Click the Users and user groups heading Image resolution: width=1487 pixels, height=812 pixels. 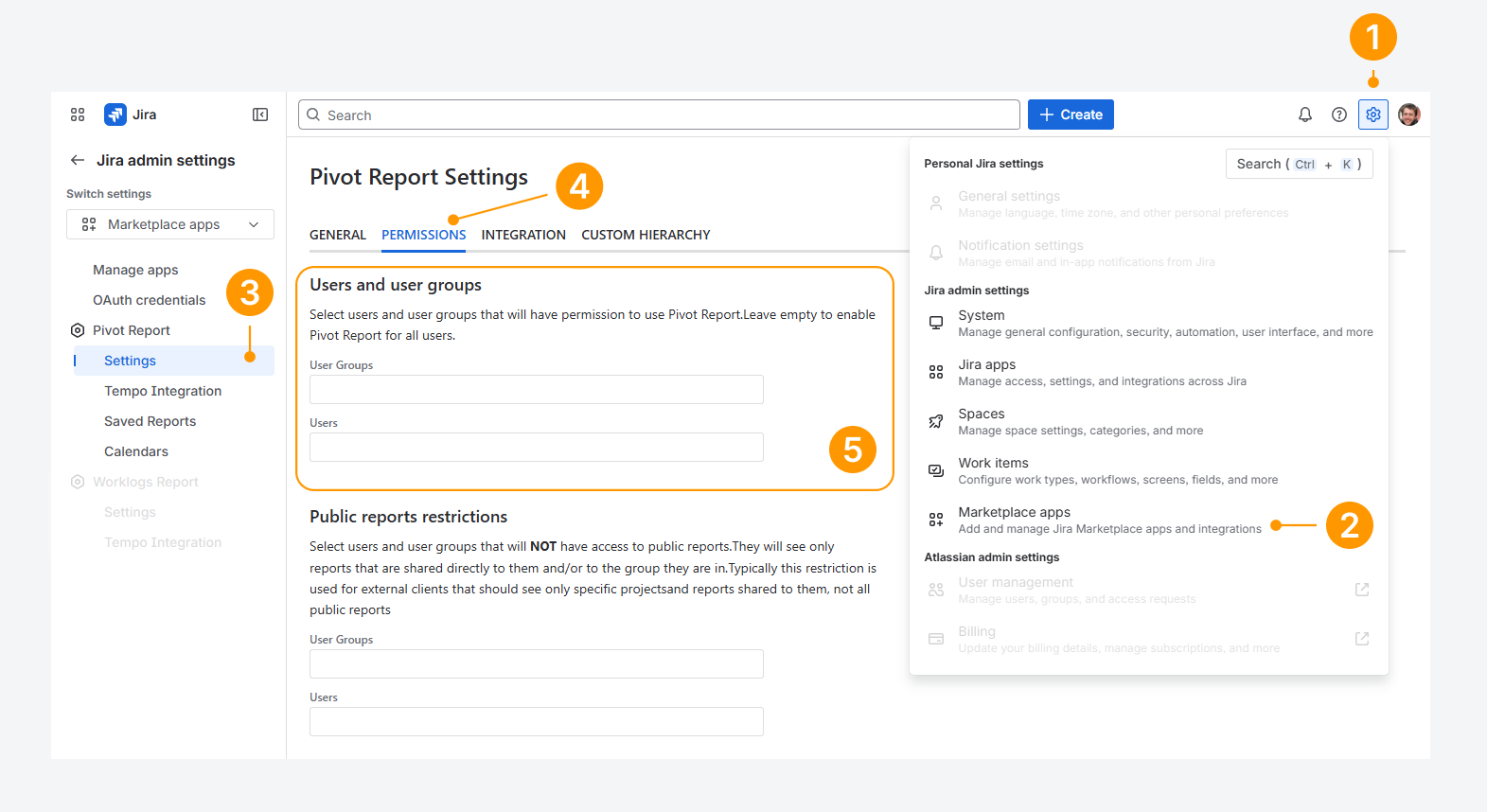396,285
